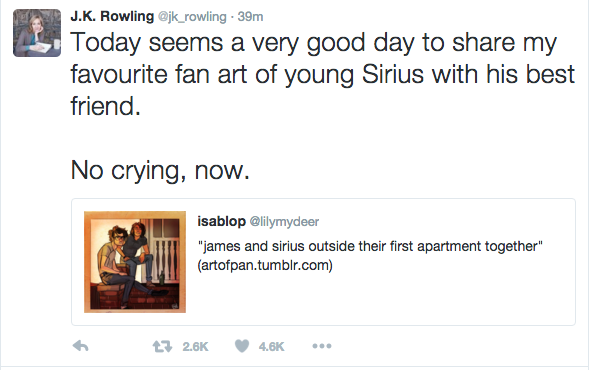Viewport: 589px width, 370px height.
Task: Click the J.K. Rowling display name
Action: point(112,17)
